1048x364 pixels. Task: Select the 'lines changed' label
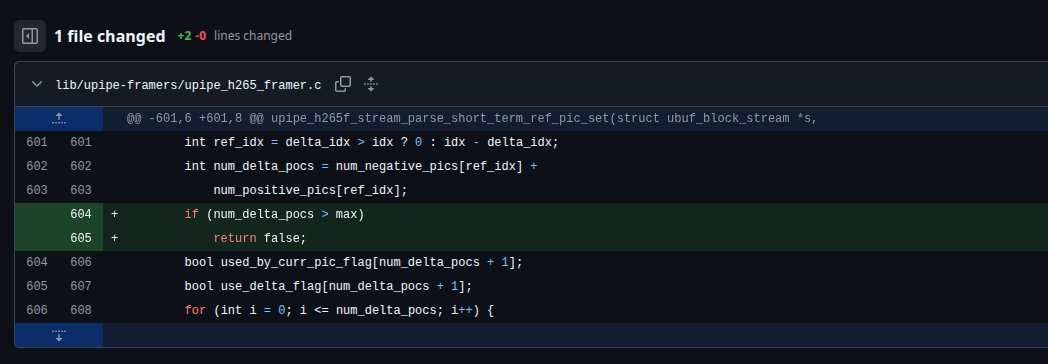click(x=253, y=36)
